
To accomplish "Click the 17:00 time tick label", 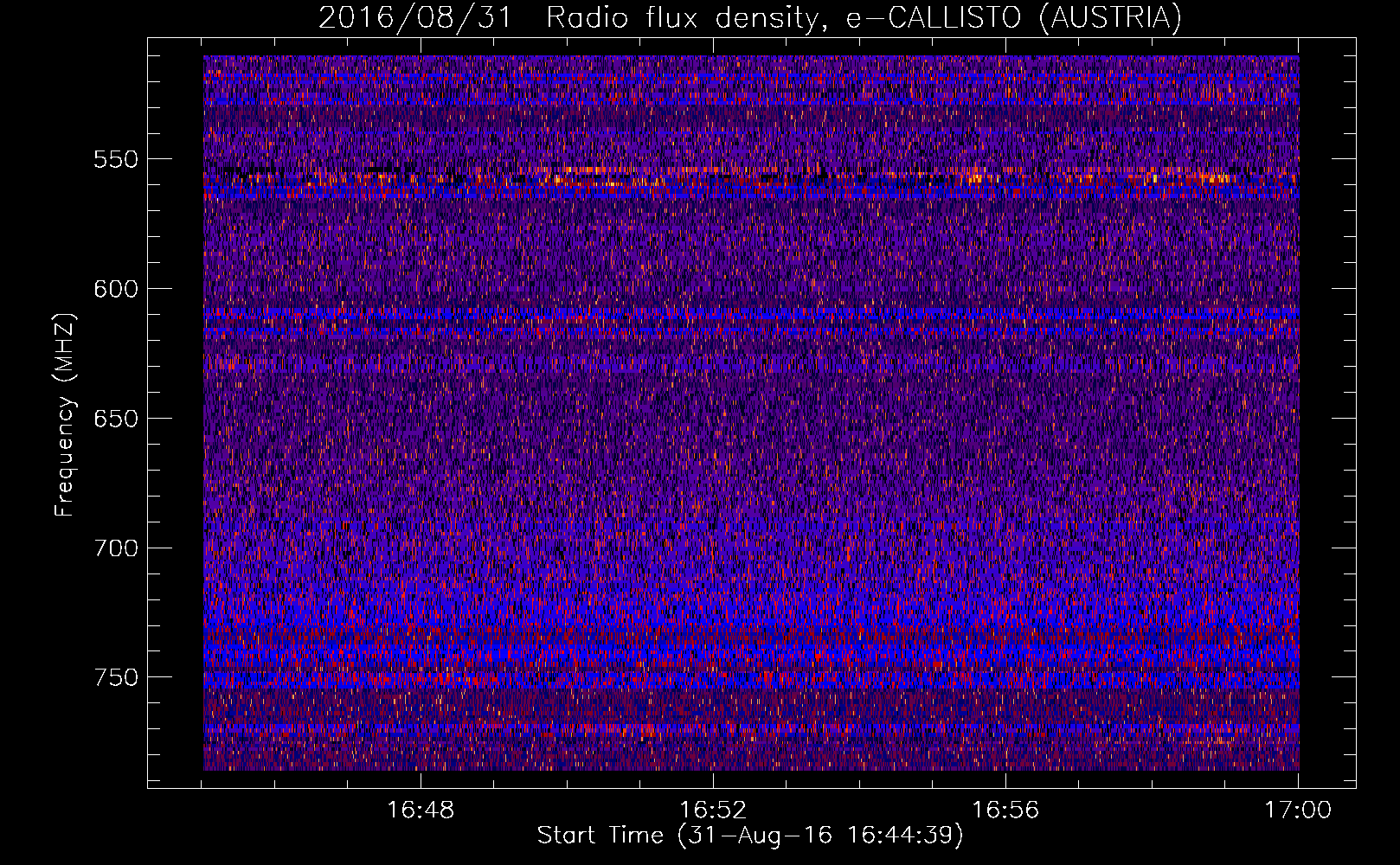I will (x=1298, y=811).
